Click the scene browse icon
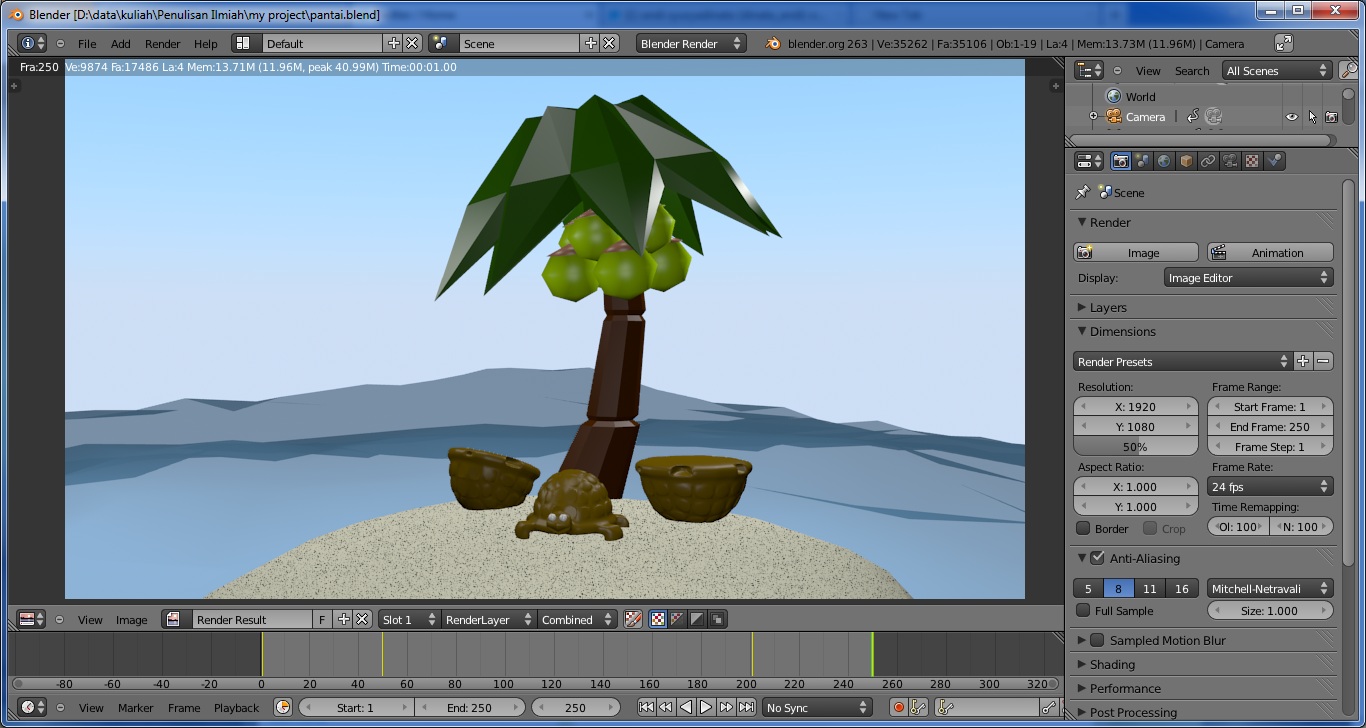Viewport: 1366px width, 728px height. click(x=444, y=43)
